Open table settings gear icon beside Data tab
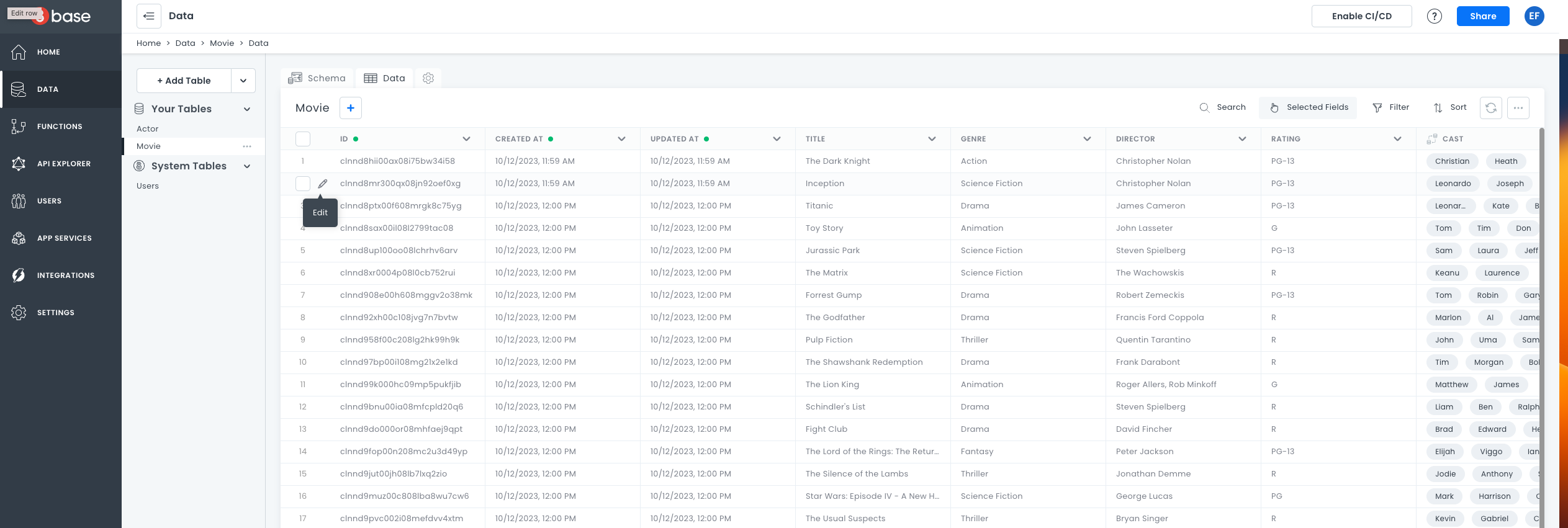This screenshot has width=1568, height=528. 428,78
